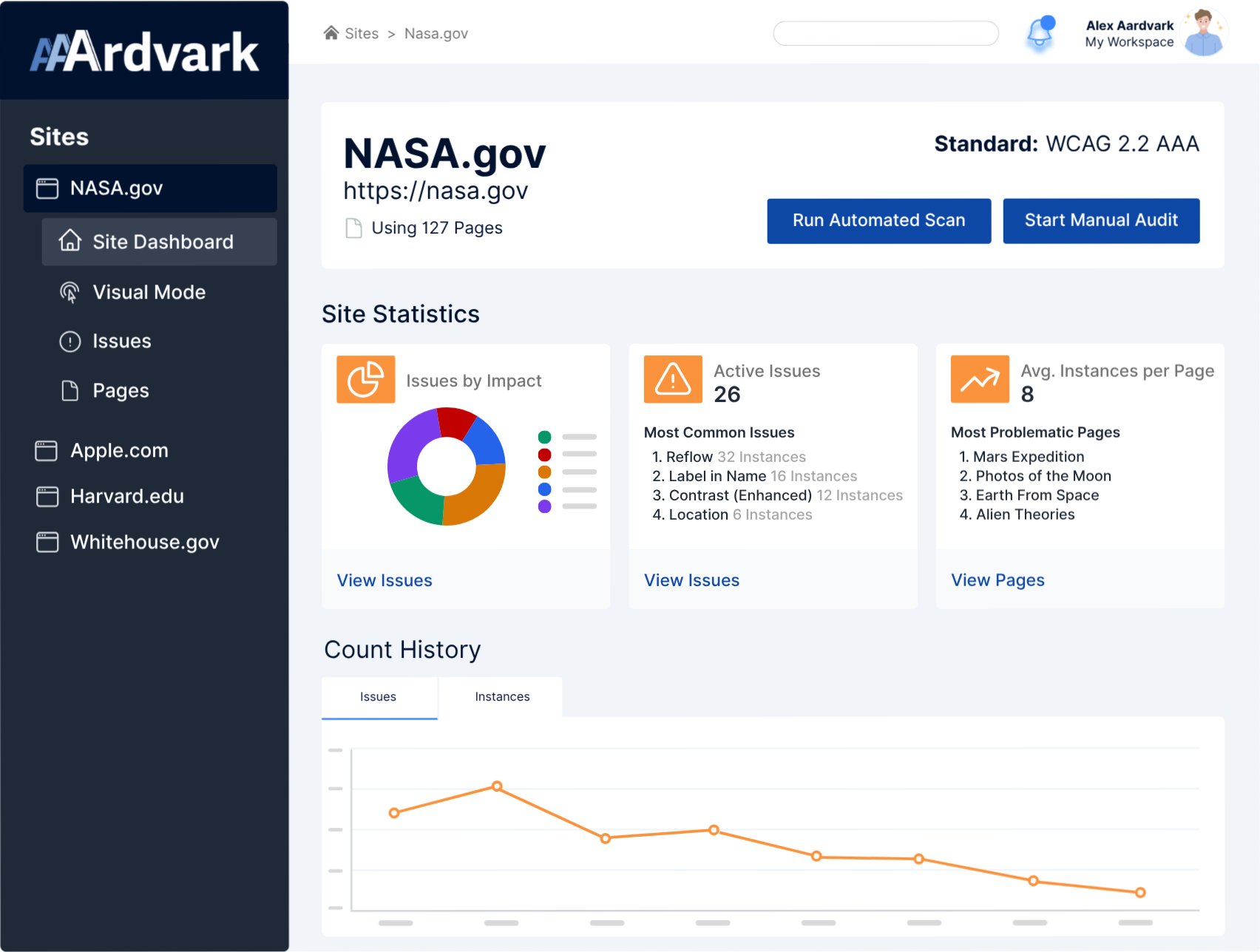
Task: Open Pages via its document icon
Action: coord(69,390)
